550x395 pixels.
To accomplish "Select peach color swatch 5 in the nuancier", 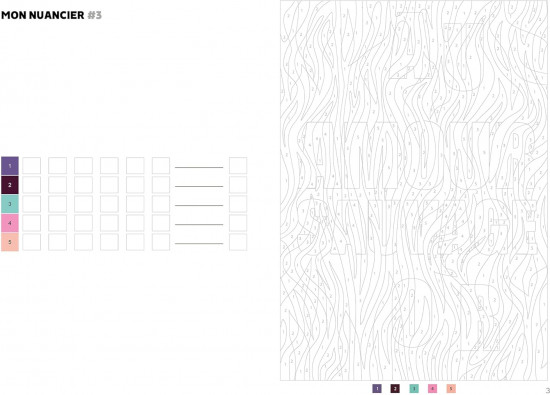I will click(10, 242).
